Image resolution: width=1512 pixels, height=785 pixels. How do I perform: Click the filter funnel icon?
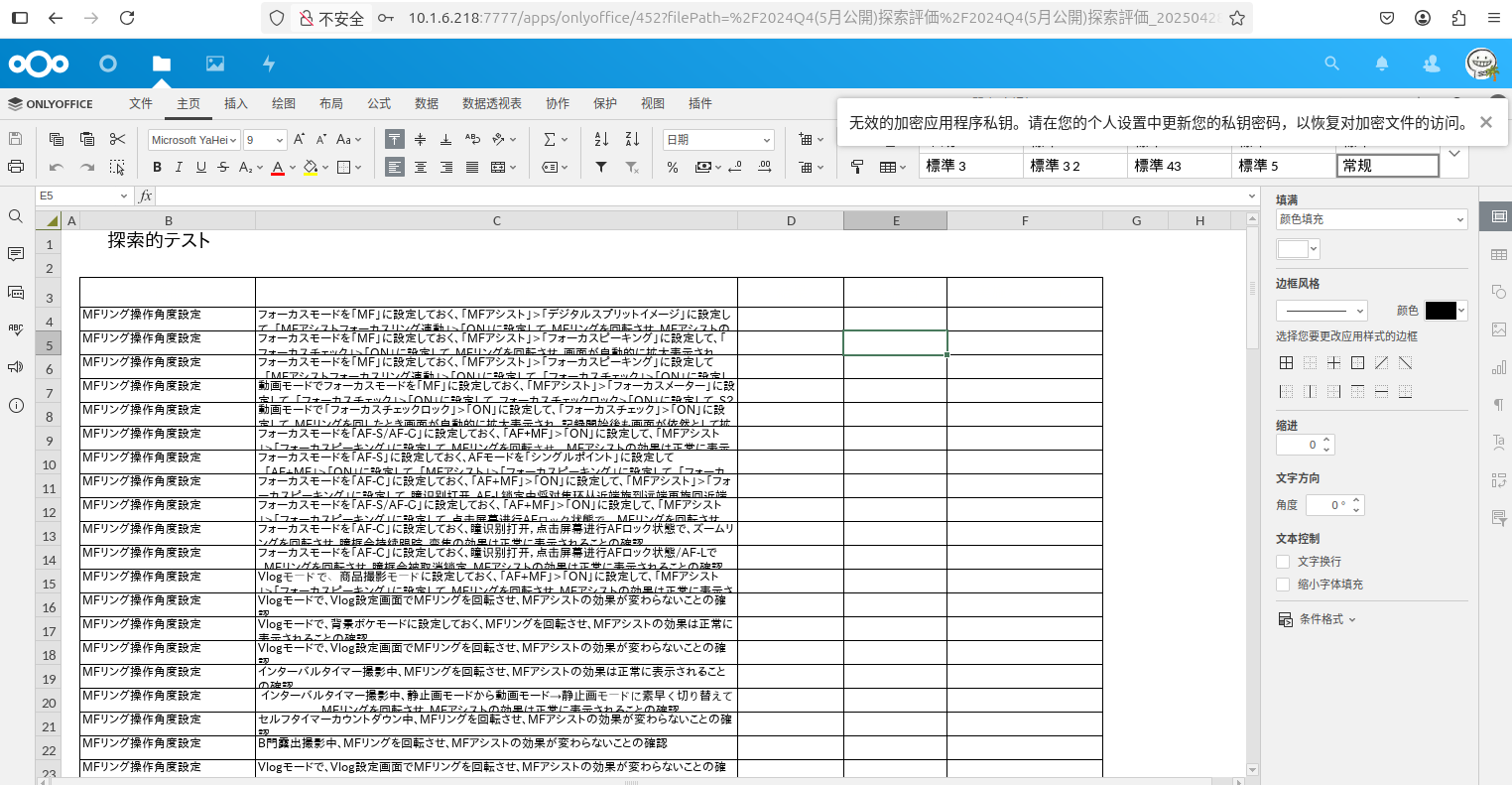pos(601,168)
